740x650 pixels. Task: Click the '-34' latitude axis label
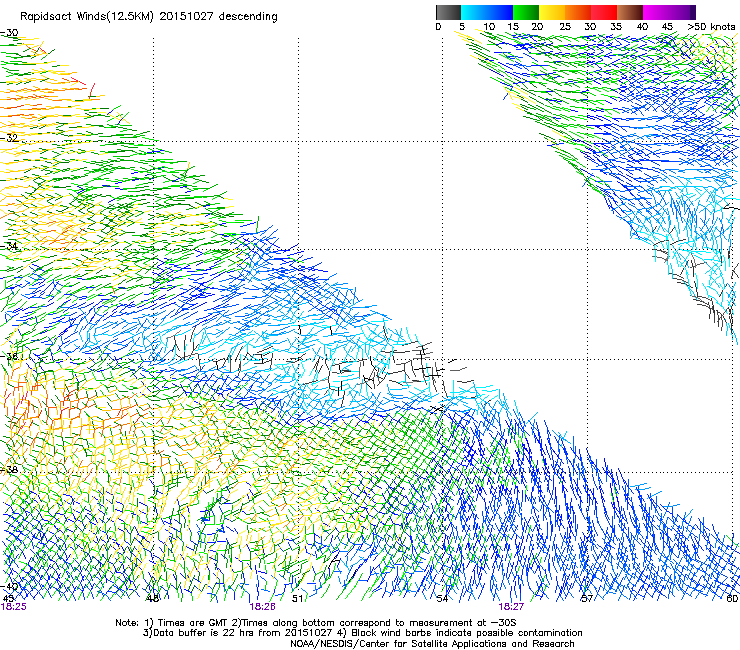[9, 246]
